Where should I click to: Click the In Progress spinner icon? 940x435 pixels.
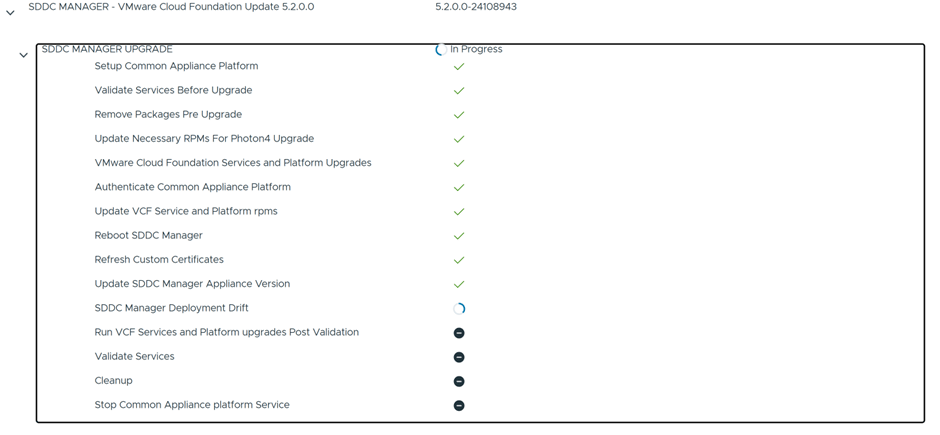(x=440, y=49)
